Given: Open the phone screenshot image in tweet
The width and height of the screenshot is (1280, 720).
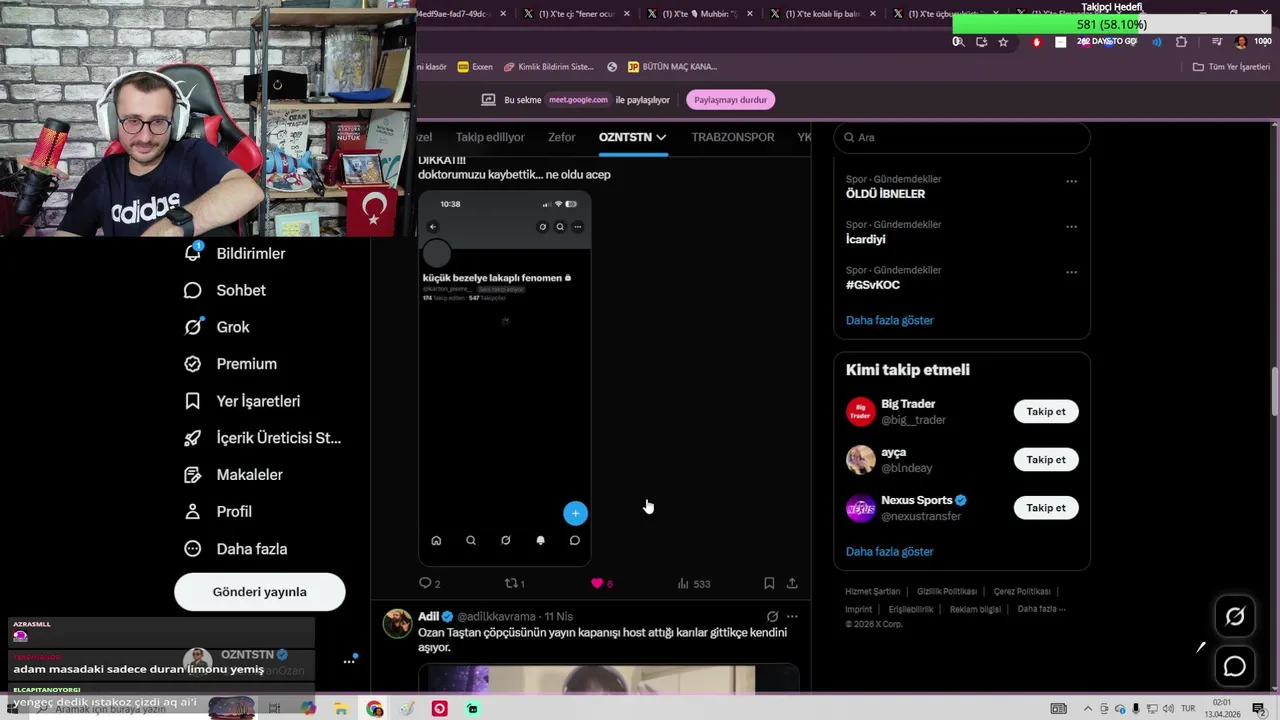Looking at the screenshot, I should coord(505,378).
